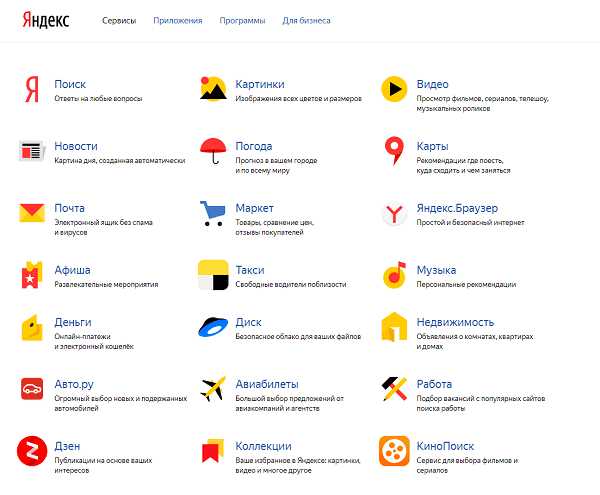Image resolution: width=600 pixels, height=495 pixels.
Task: Click the Почта envelope icon
Action: click(32, 213)
